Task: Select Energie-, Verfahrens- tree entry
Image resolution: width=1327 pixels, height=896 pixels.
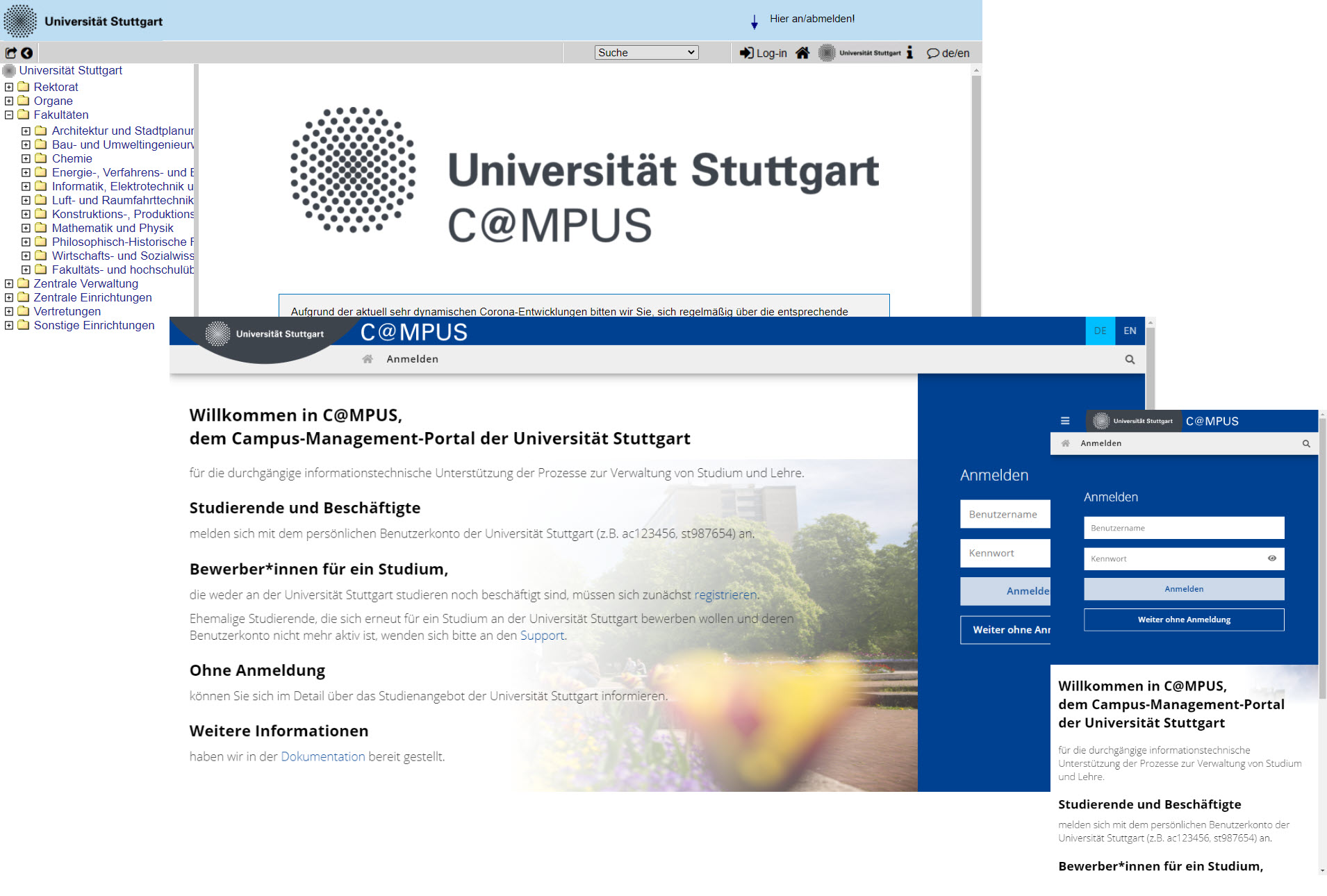Action: tap(123, 172)
